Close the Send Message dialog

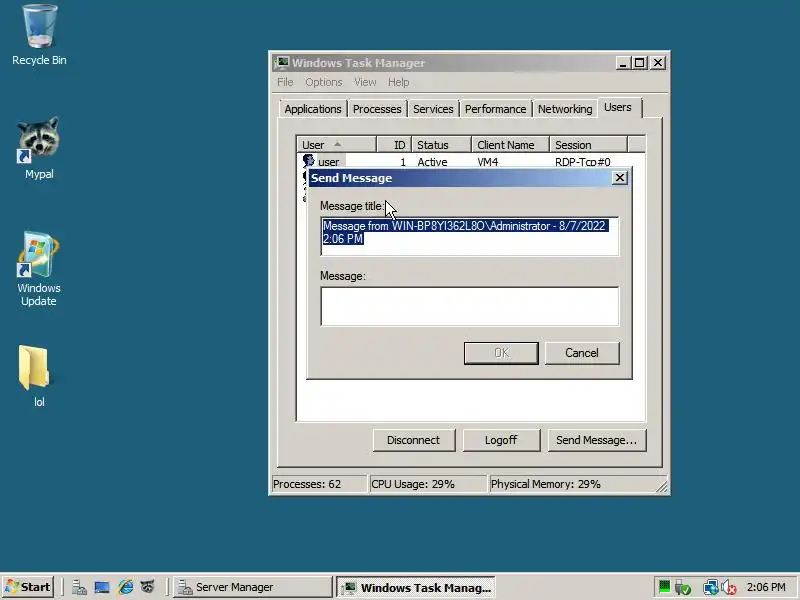point(619,178)
